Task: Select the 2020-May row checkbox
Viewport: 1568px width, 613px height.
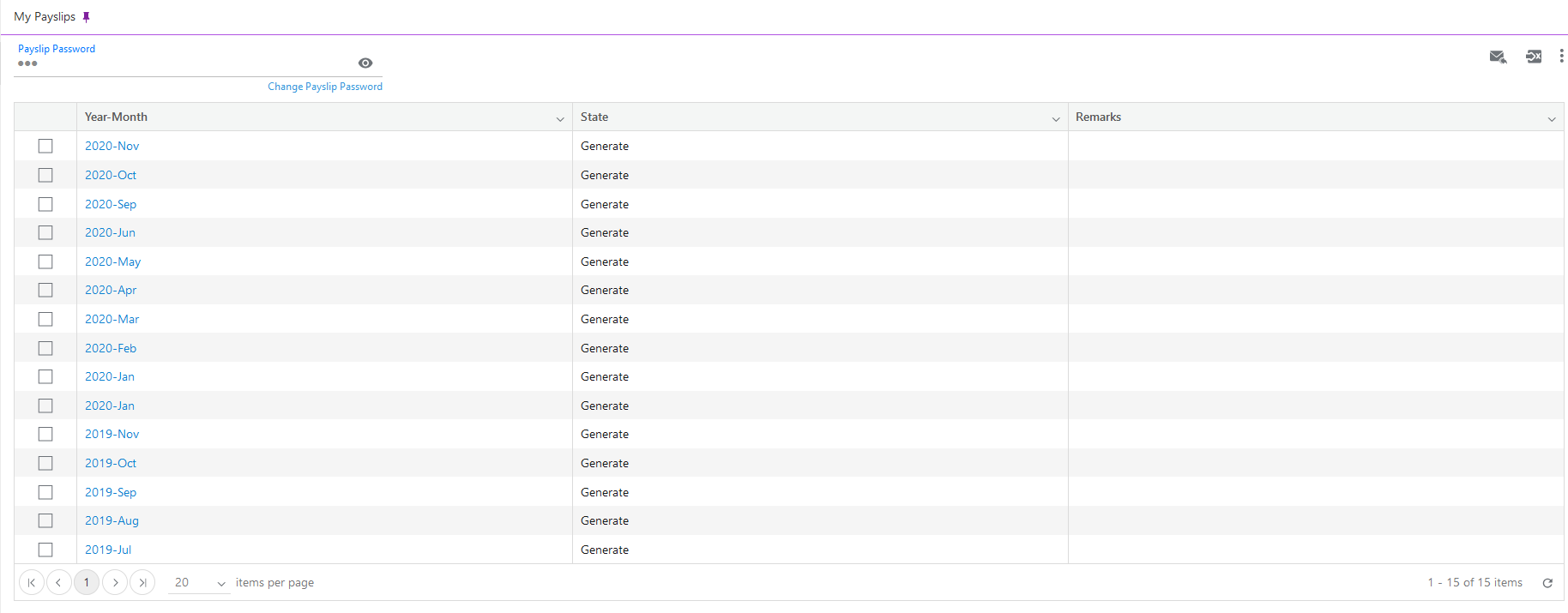Action: click(45, 261)
